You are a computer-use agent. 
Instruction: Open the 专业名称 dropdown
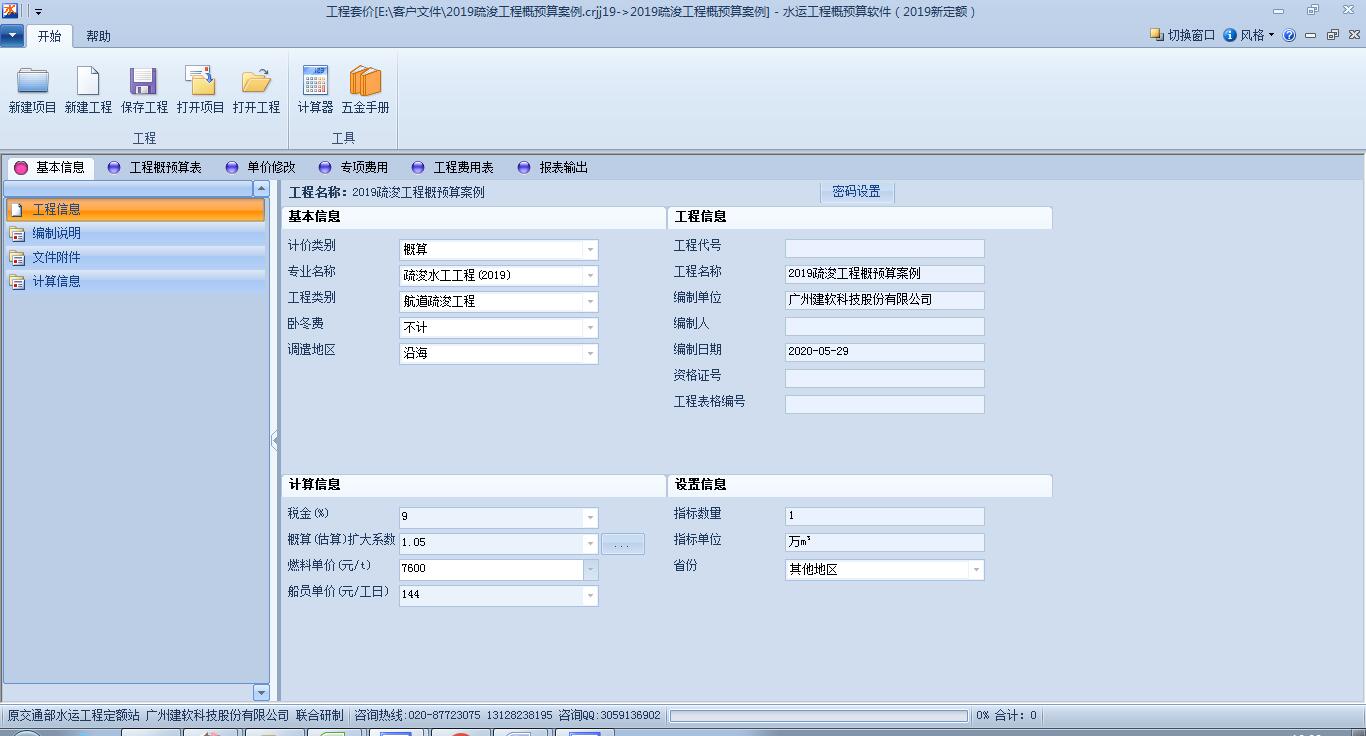(x=589, y=275)
